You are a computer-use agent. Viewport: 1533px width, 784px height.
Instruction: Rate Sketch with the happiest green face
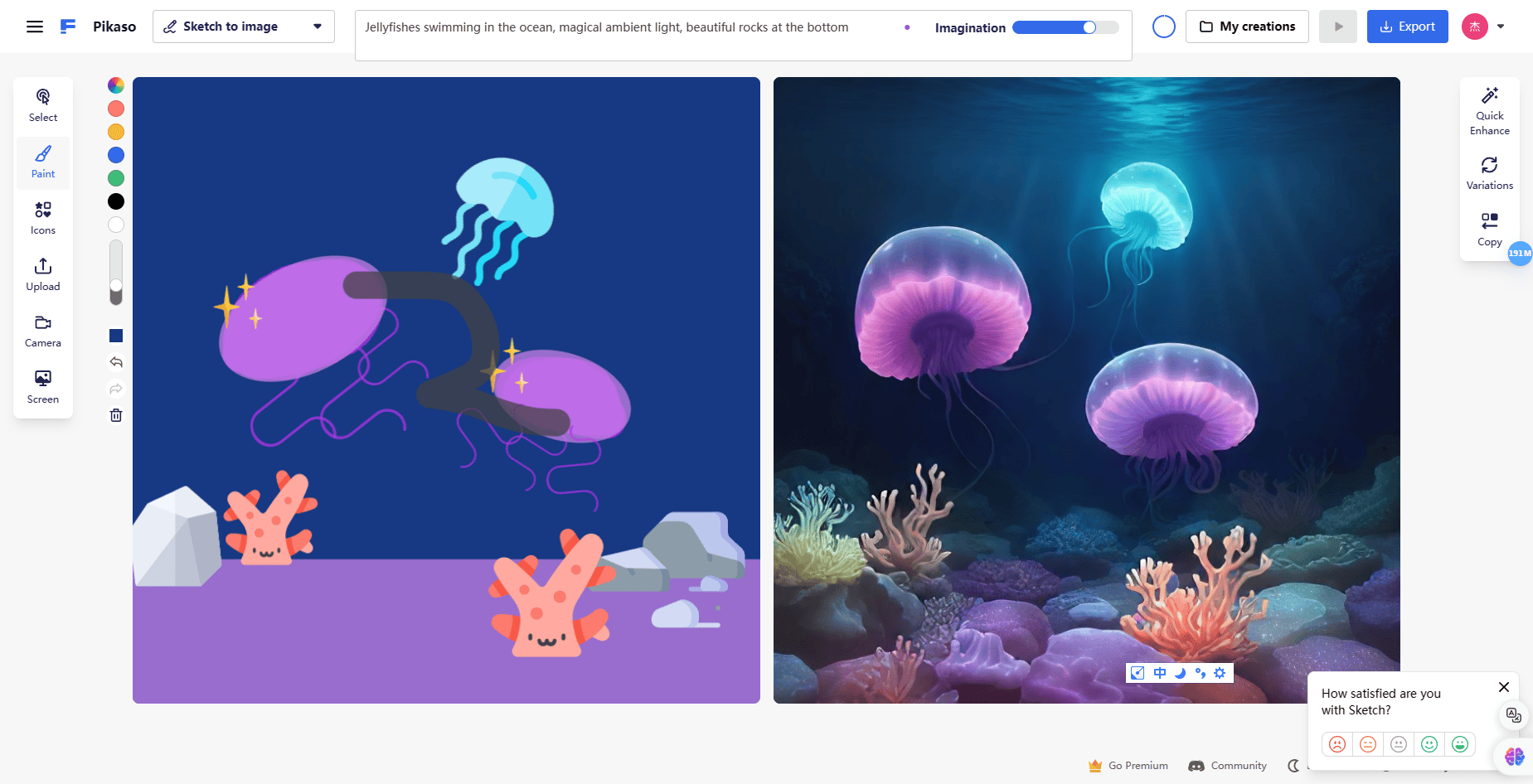click(x=1460, y=743)
